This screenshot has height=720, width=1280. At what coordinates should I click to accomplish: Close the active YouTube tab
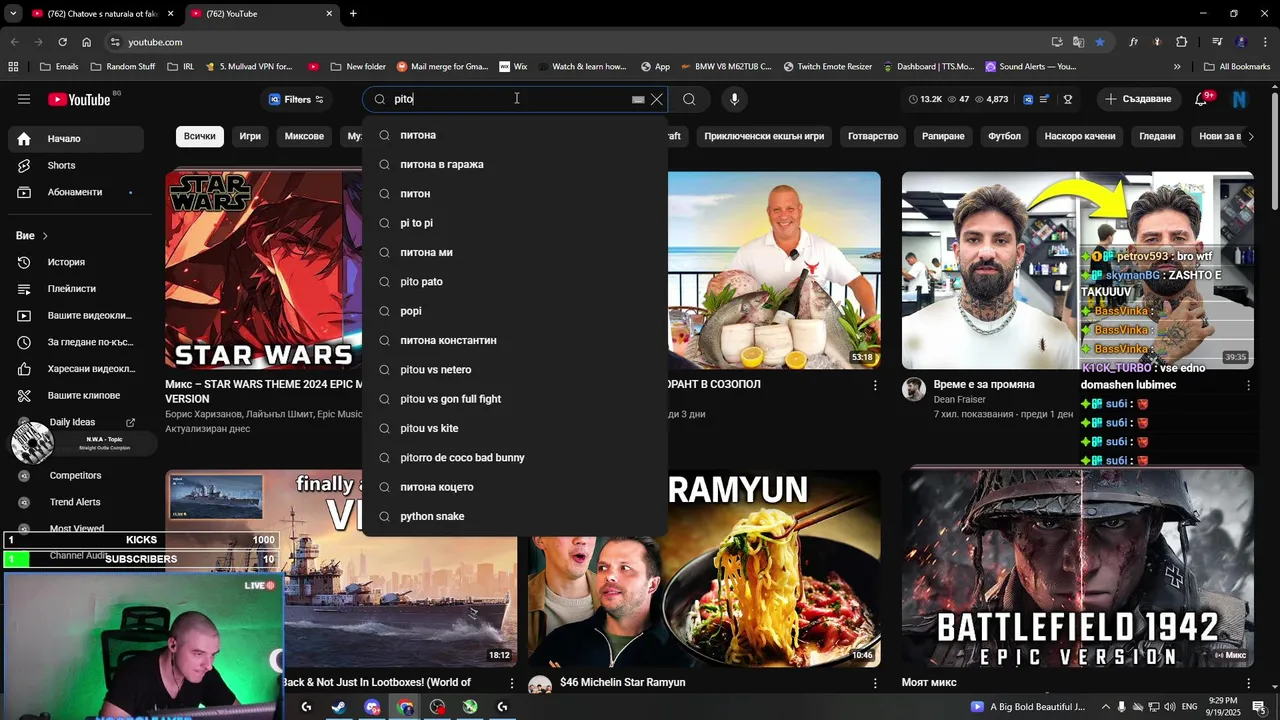click(x=329, y=14)
